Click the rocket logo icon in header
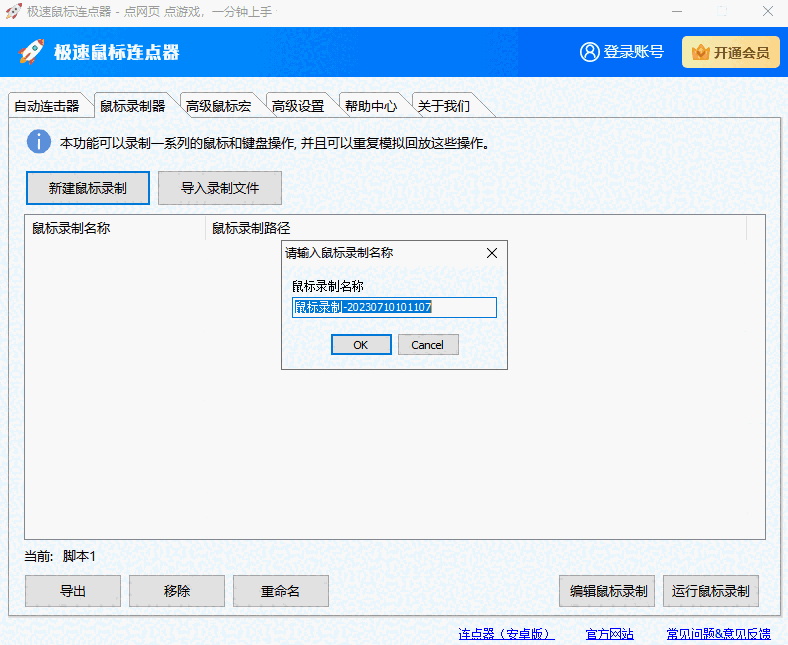 click(32, 53)
